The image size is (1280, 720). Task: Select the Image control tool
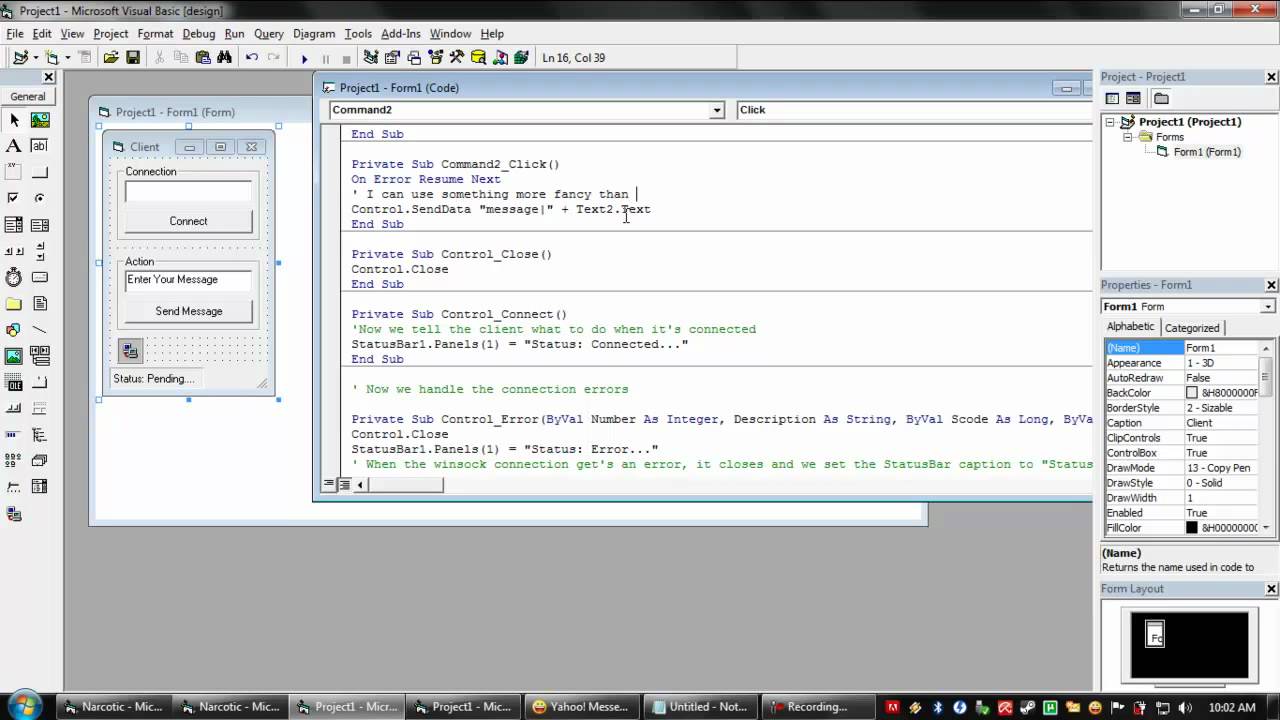pos(14,355)
